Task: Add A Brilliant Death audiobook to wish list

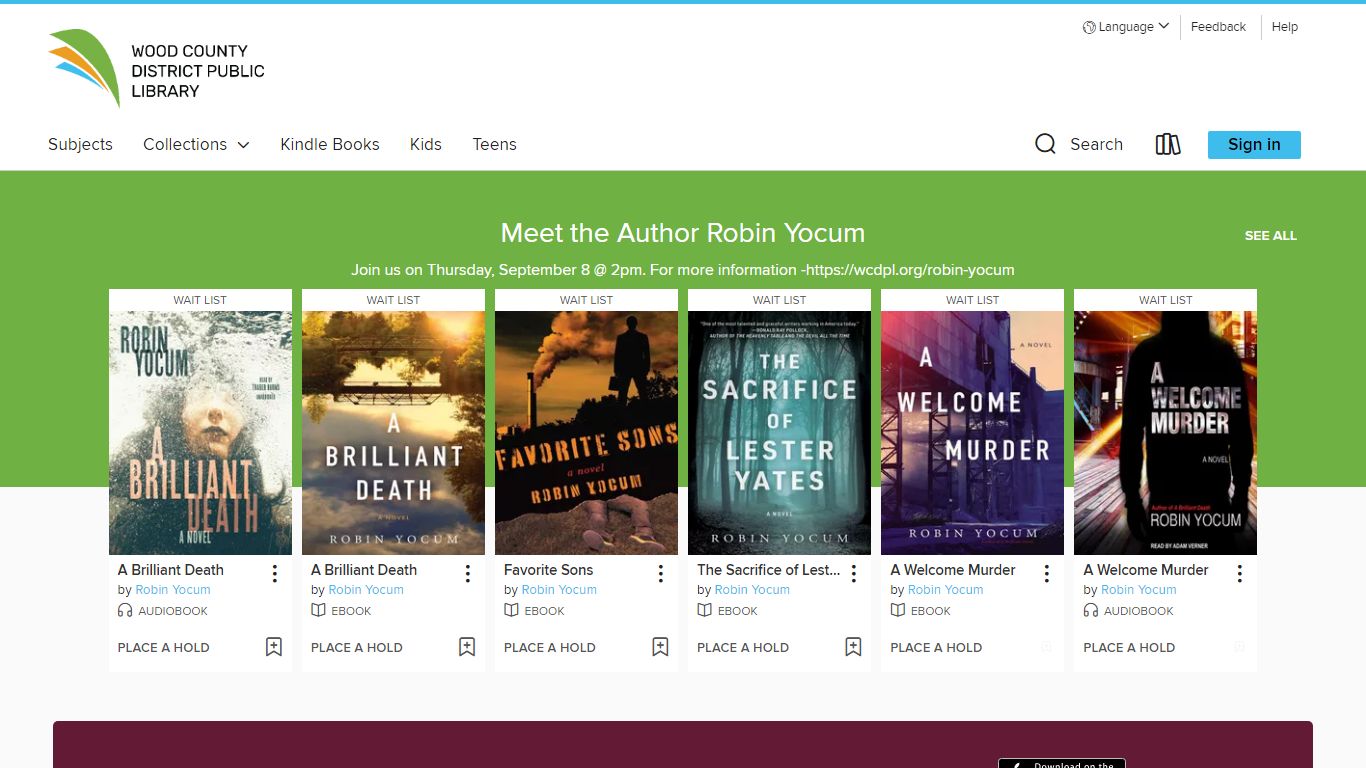Action: click(x=274, y=647)
